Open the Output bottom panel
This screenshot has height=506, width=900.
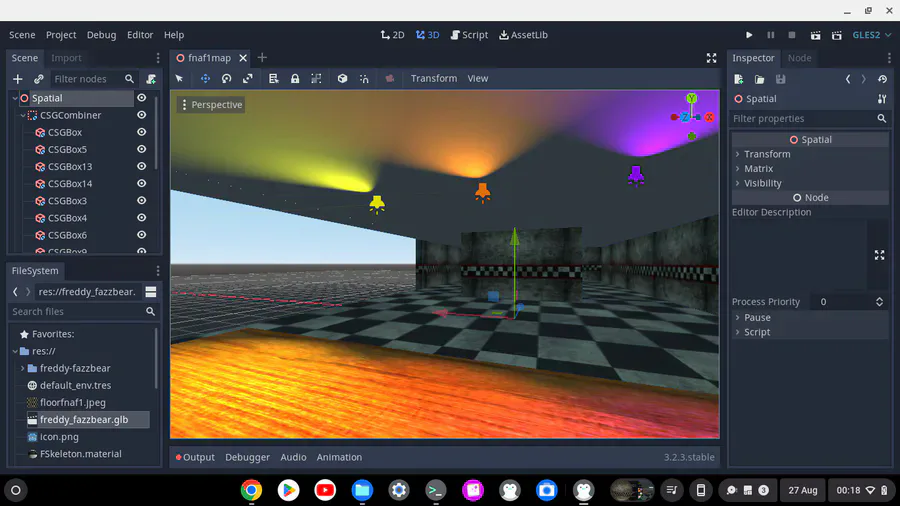point(195,457)
